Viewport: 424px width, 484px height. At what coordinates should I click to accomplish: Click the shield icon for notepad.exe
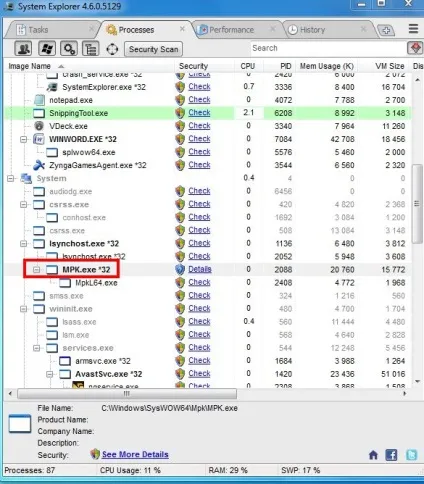[180, 100]
